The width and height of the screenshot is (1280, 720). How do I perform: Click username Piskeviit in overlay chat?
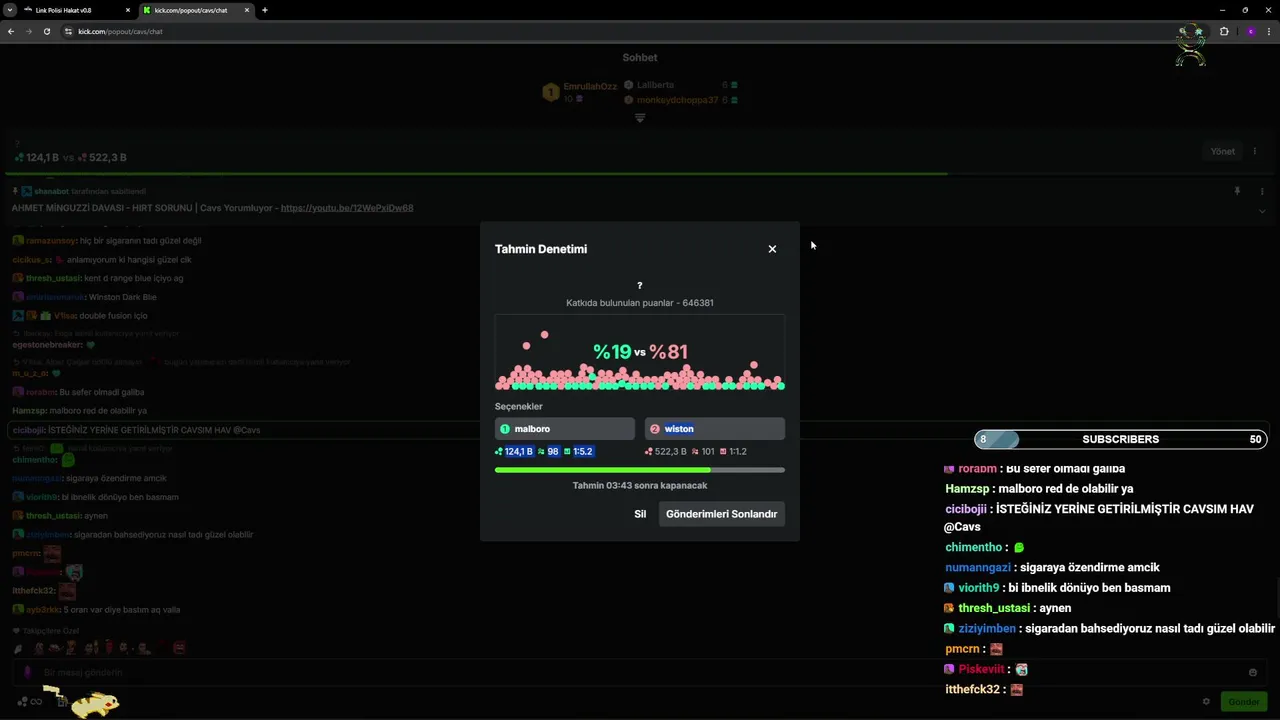pos(981,669)
